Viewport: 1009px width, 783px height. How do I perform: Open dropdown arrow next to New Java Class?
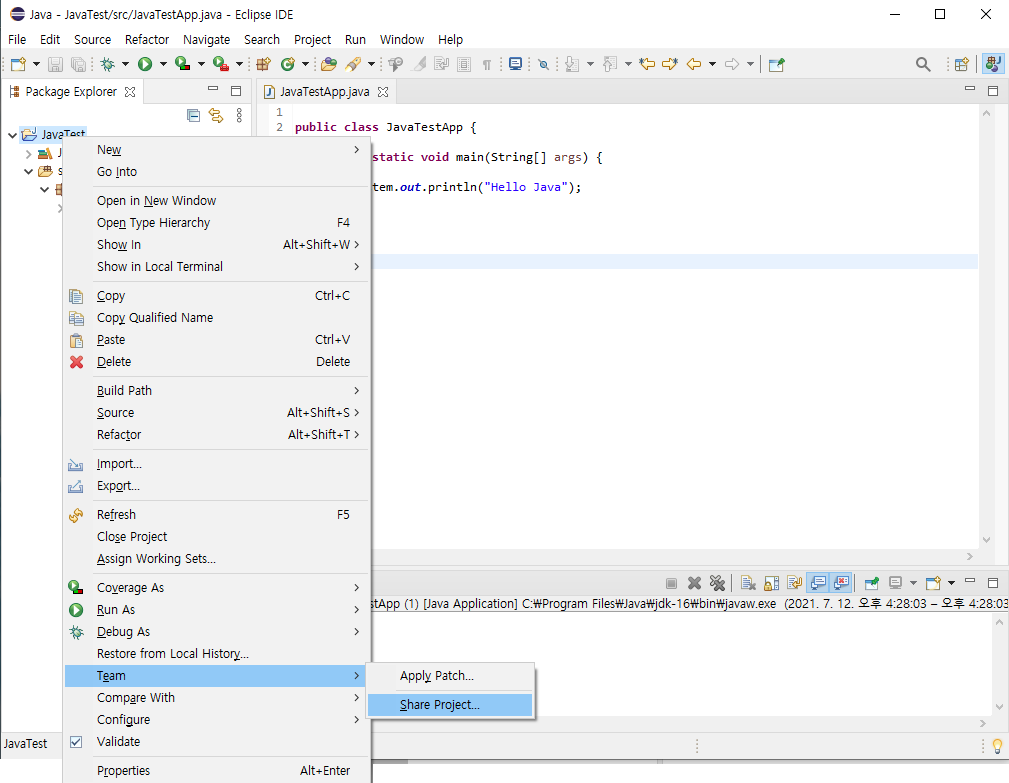click(305, 64)
